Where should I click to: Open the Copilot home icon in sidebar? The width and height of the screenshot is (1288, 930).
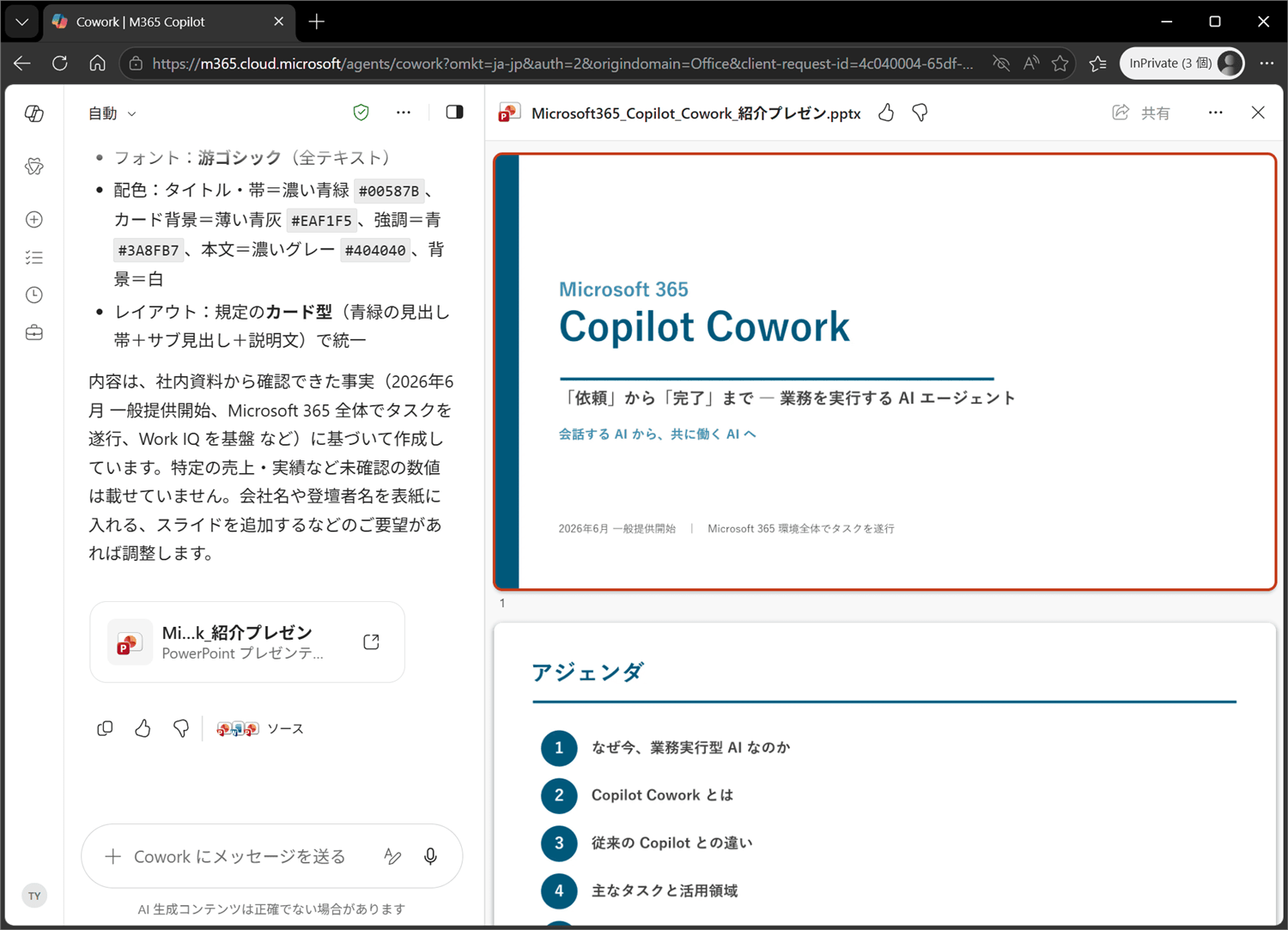click(34, 113)
